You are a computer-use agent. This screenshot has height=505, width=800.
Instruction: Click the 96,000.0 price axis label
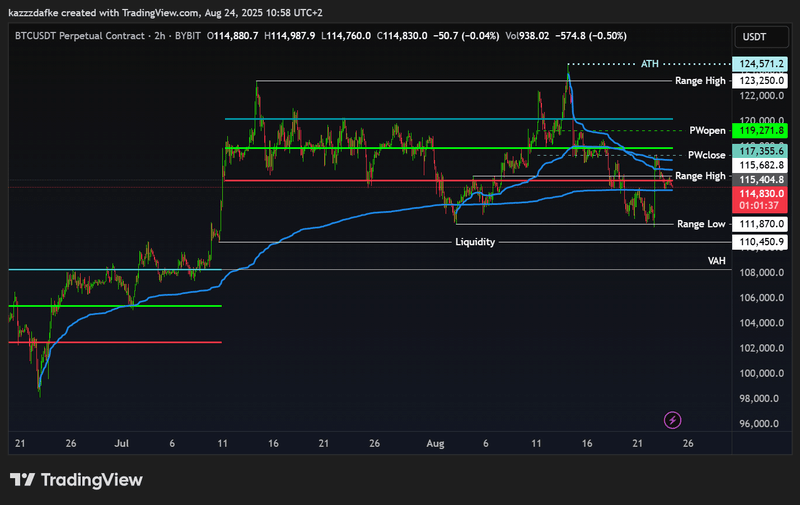(759, 424)
